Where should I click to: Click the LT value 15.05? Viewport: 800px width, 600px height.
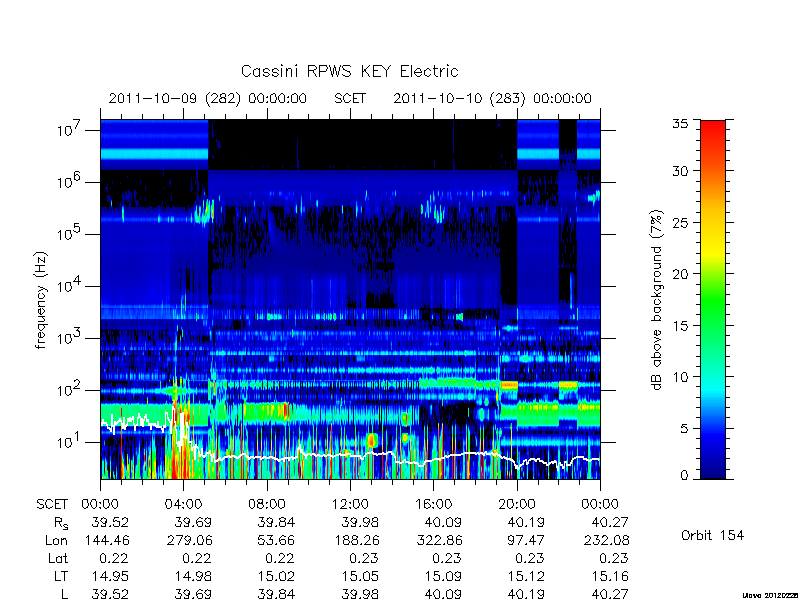point(360,577)
